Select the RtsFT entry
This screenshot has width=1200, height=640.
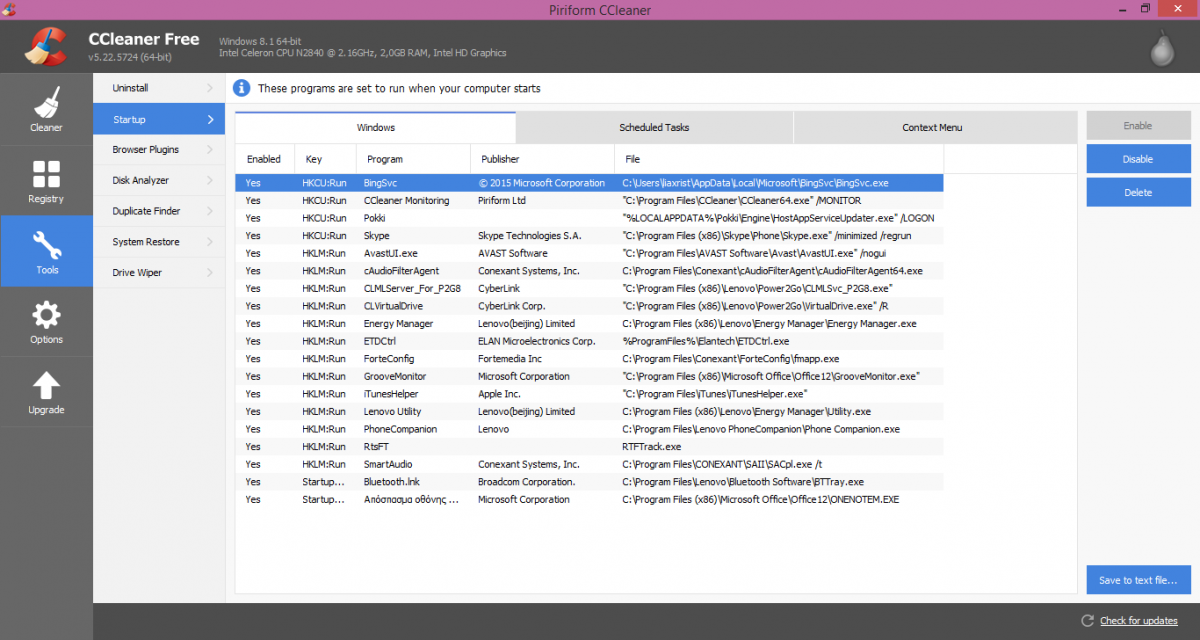(x=589, y=446)
